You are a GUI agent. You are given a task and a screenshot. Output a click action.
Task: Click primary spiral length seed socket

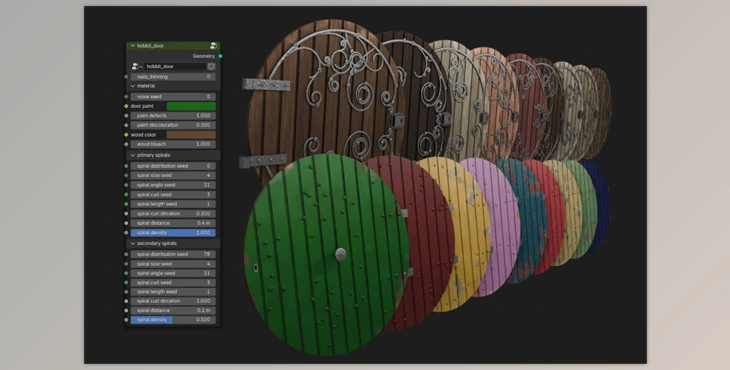(126, 204)
